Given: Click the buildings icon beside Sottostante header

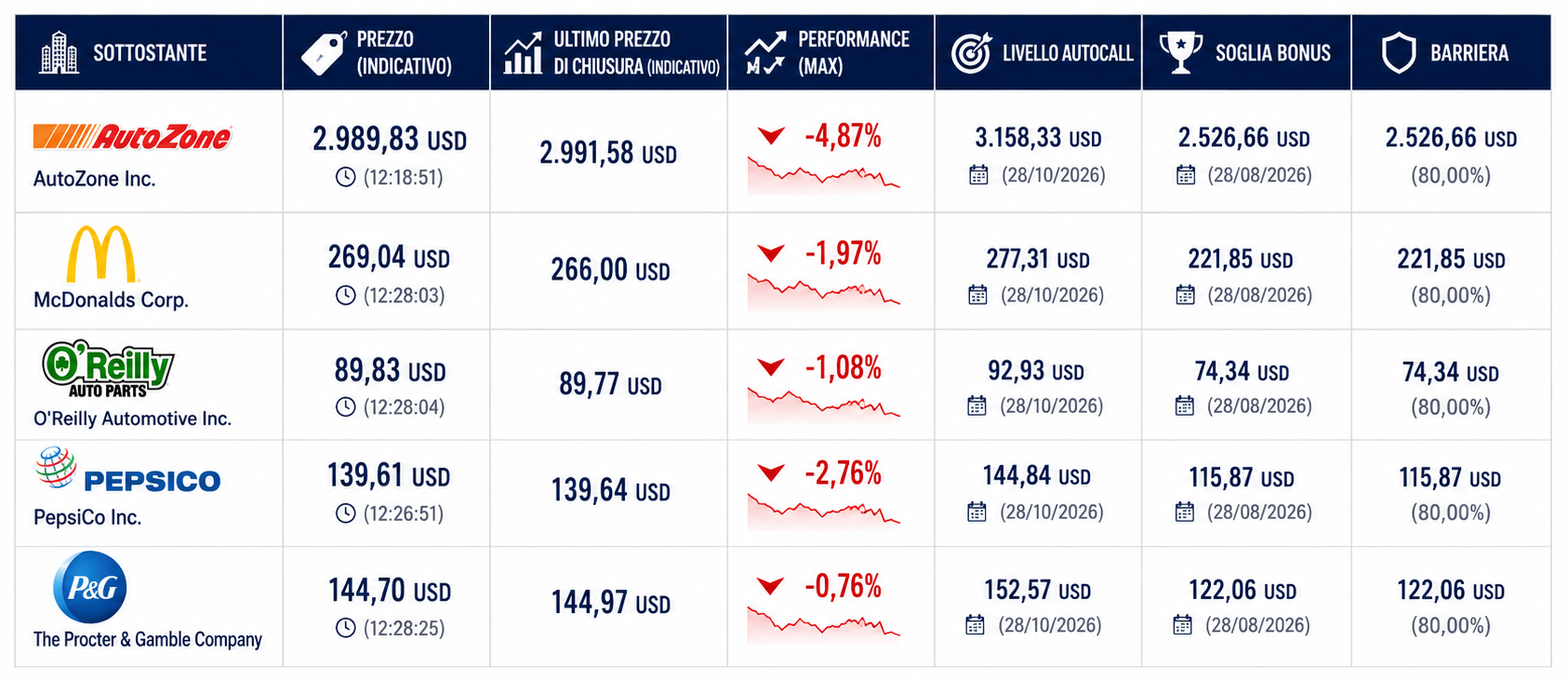Looking at the screenshot, I should tap(60, 52).
